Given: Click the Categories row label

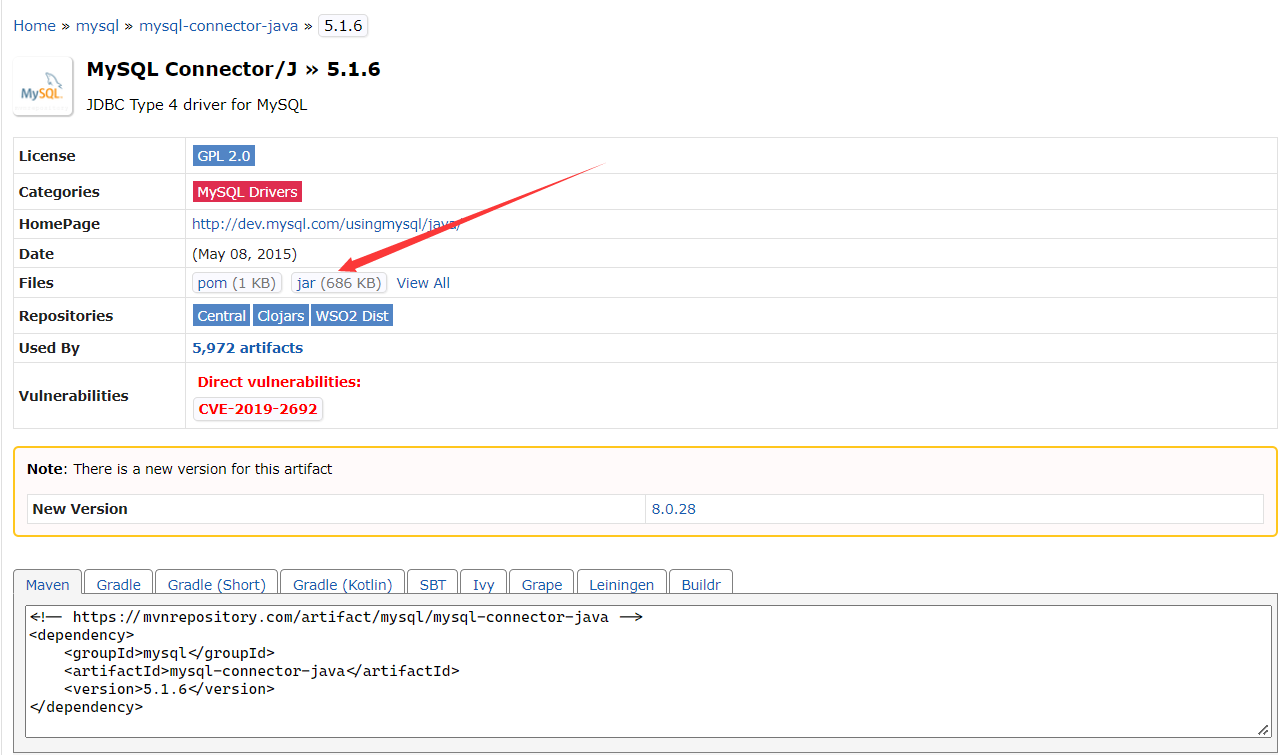Looking at the screenshot, I should (x=59, y=192).
